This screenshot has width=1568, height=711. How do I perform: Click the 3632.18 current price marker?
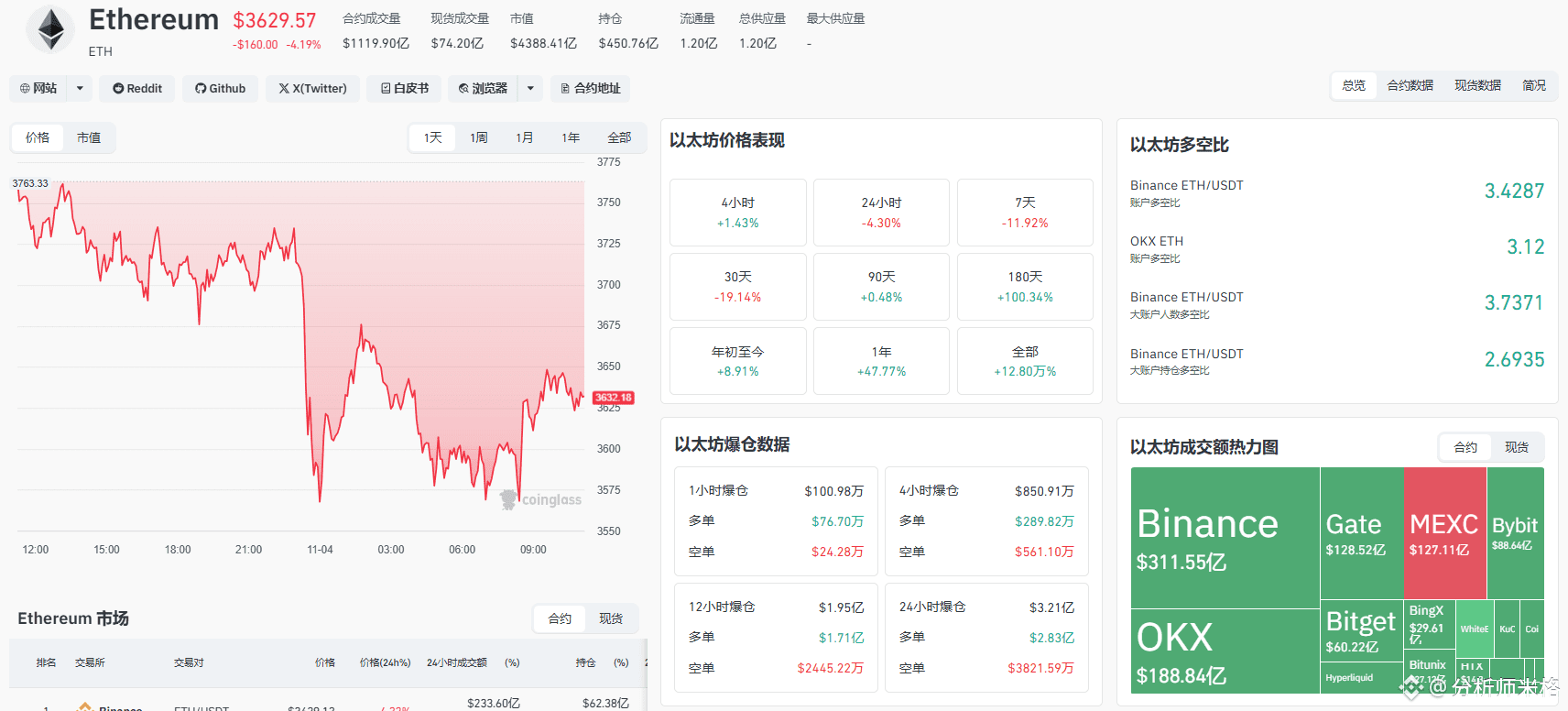tap(613, 398)
